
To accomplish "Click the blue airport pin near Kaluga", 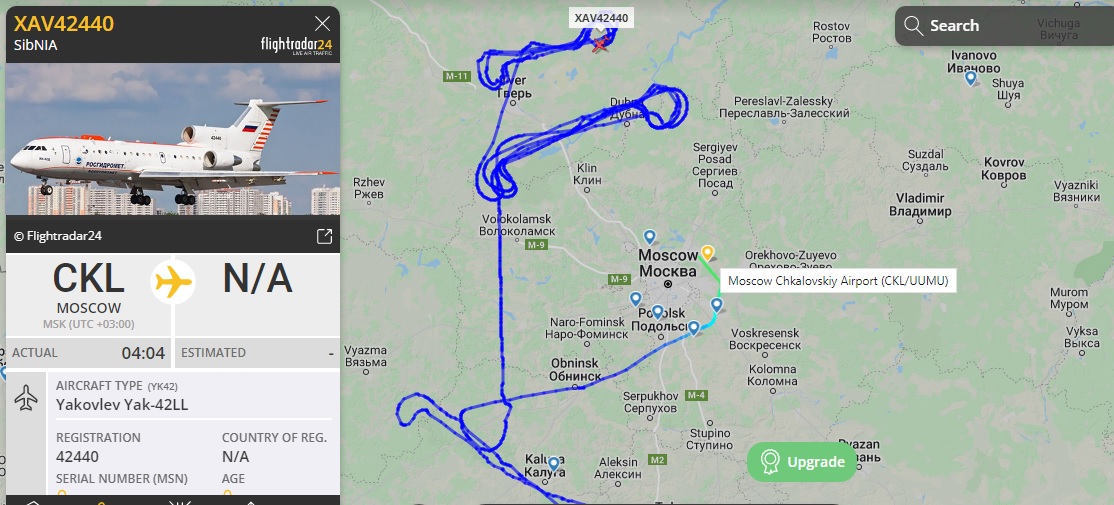I will (x=553, y=465).
